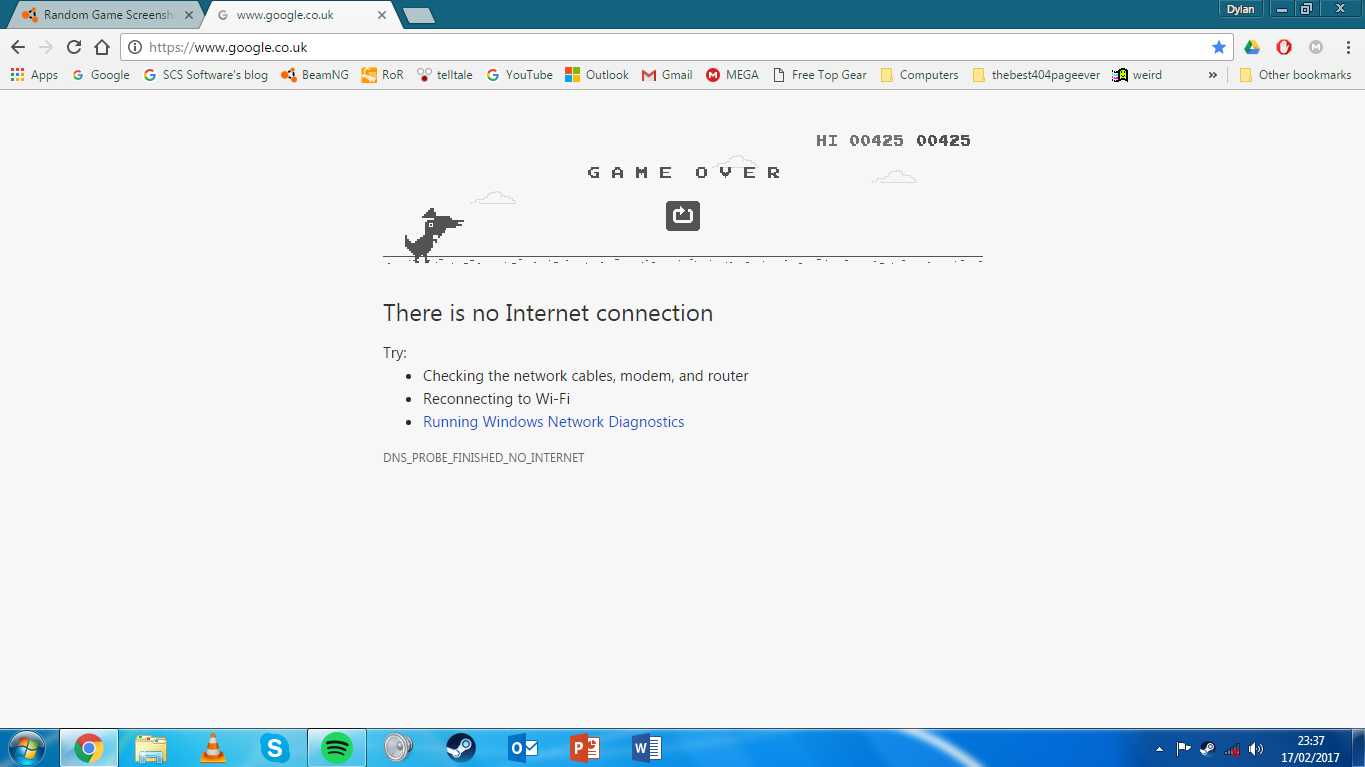
Task: Open the RoR bookmark
Action: pyautogui.click(x=383, y=75)
